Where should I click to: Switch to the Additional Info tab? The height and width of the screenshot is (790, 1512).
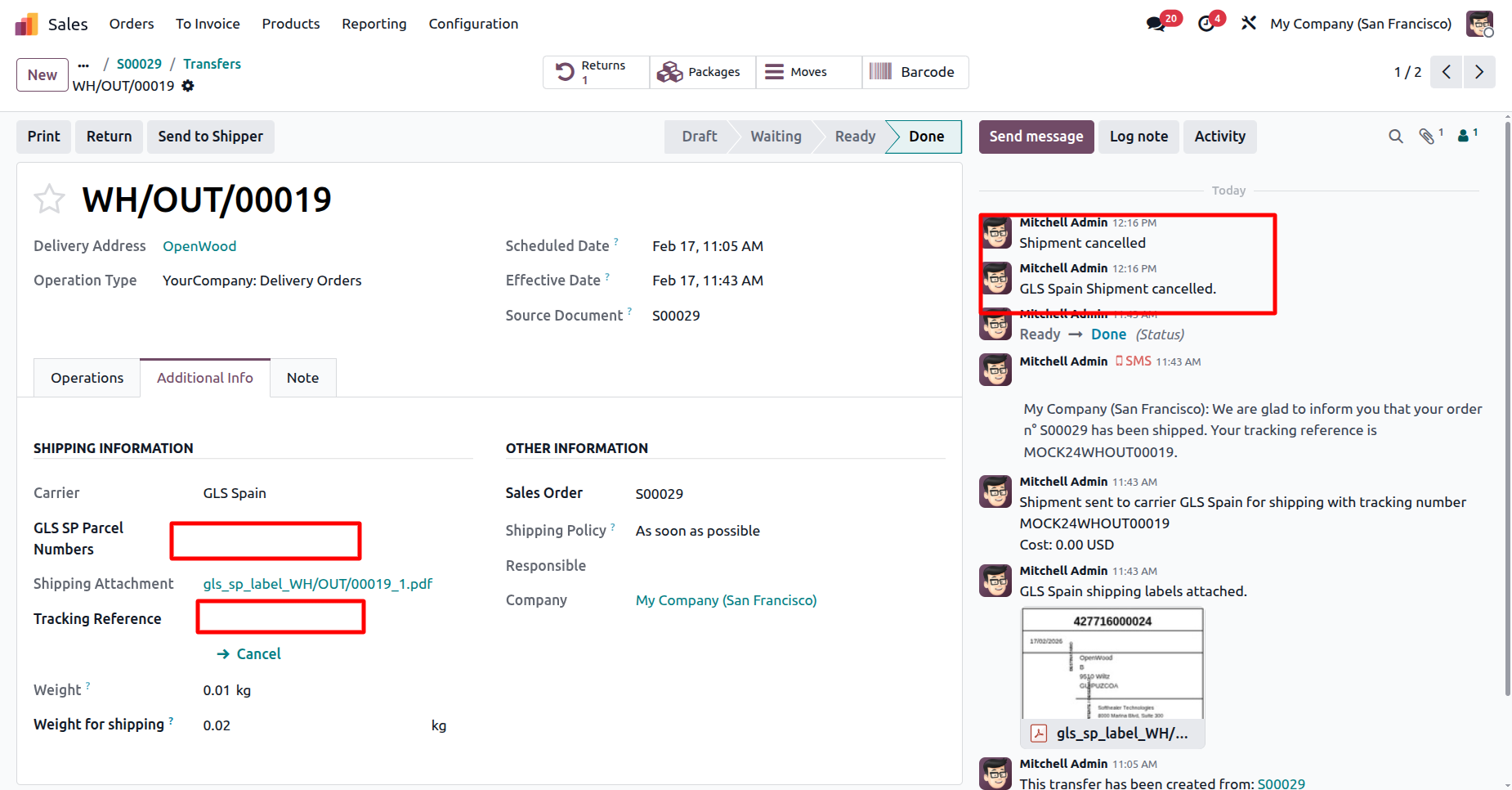coord(205,378)
